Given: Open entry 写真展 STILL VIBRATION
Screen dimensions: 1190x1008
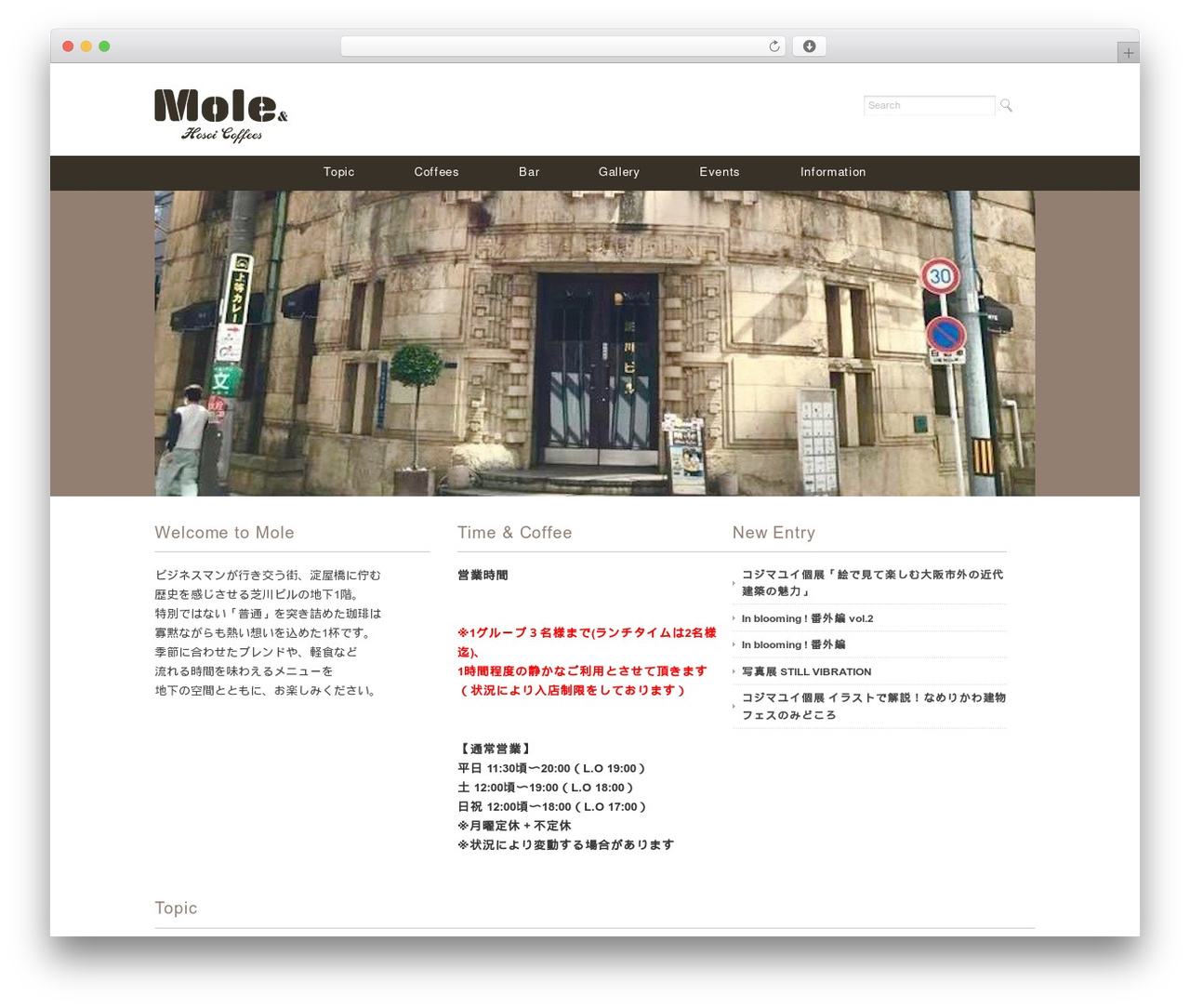Looking at the screenshot, I should (806, 671).
